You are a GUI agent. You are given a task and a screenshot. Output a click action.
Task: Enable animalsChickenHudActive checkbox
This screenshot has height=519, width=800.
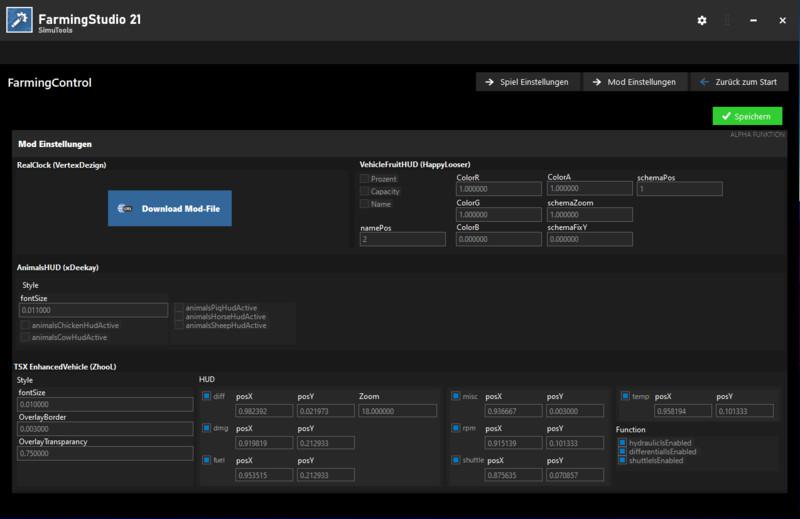(x=25, y=325)
